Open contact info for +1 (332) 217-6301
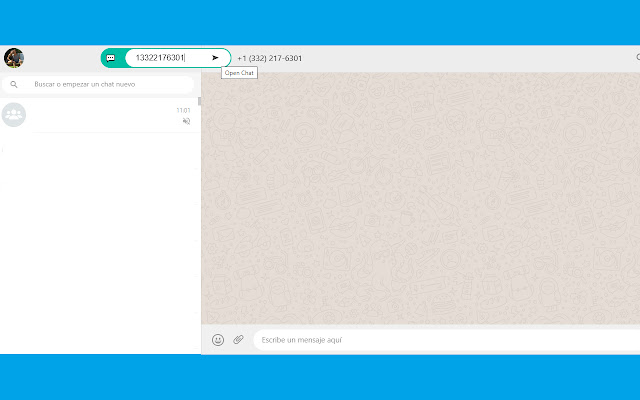The width and height of the screenshot is (640, 400). [x=269, y=58]
